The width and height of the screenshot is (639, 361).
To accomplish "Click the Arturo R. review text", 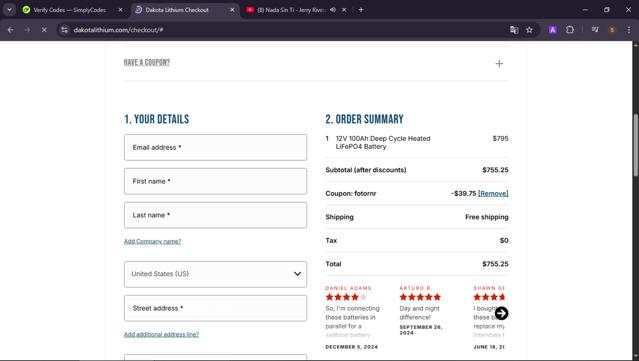I will (x=420, y=313).
